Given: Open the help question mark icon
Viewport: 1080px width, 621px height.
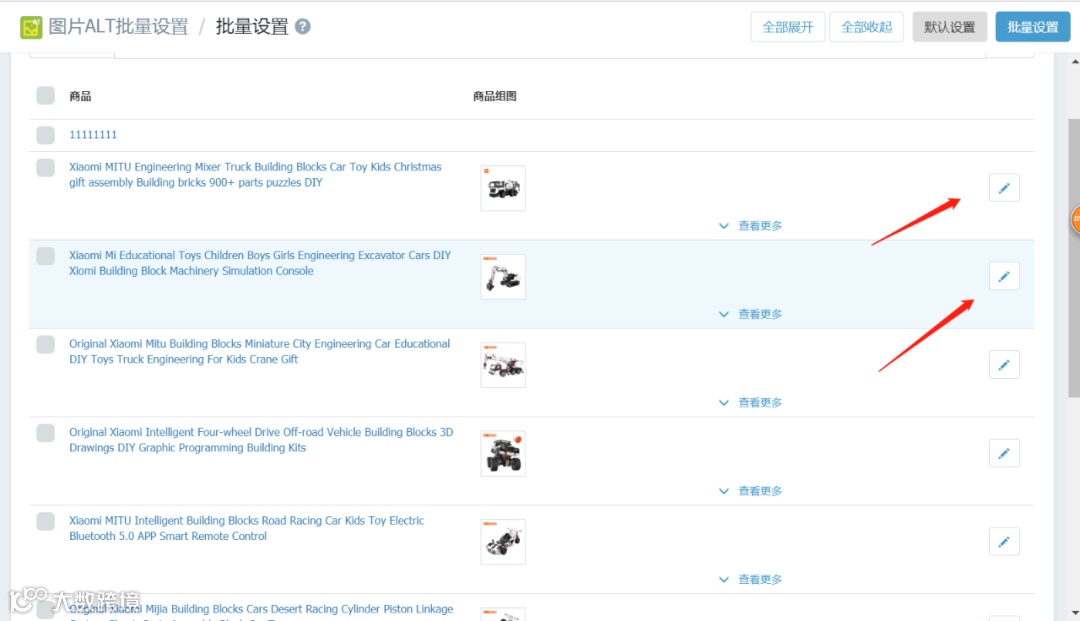Looking at the screenshot, I should pyautogui.click(x=302, y=26).
